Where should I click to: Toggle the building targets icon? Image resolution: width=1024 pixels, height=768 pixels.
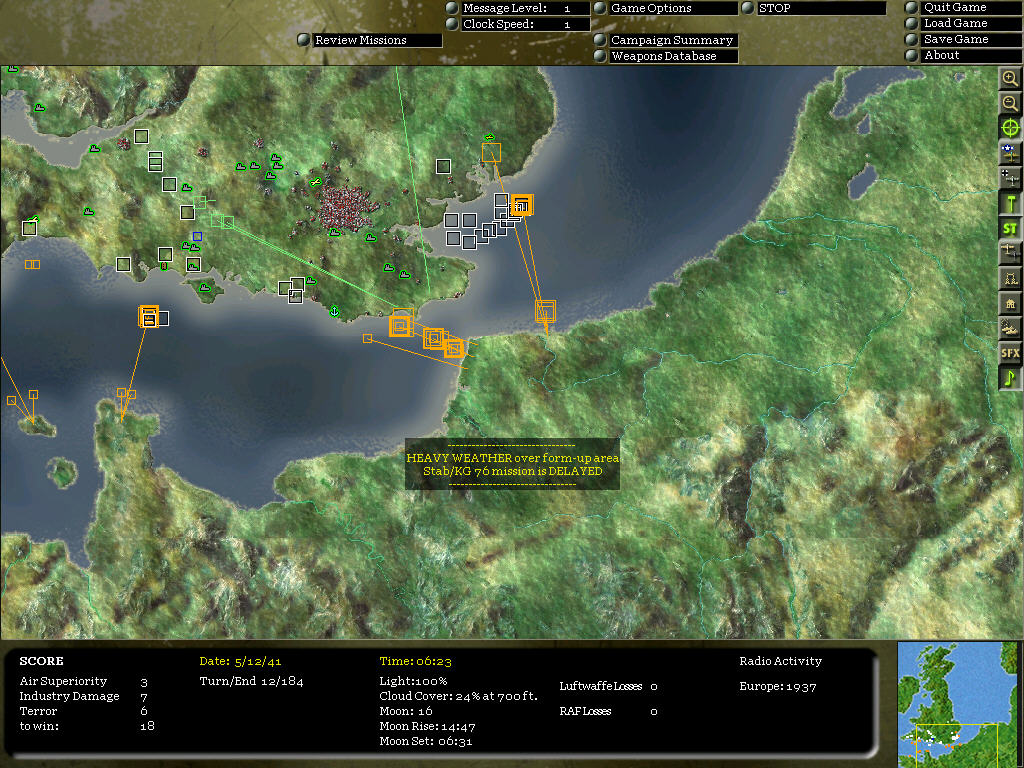click(1010, 303)
